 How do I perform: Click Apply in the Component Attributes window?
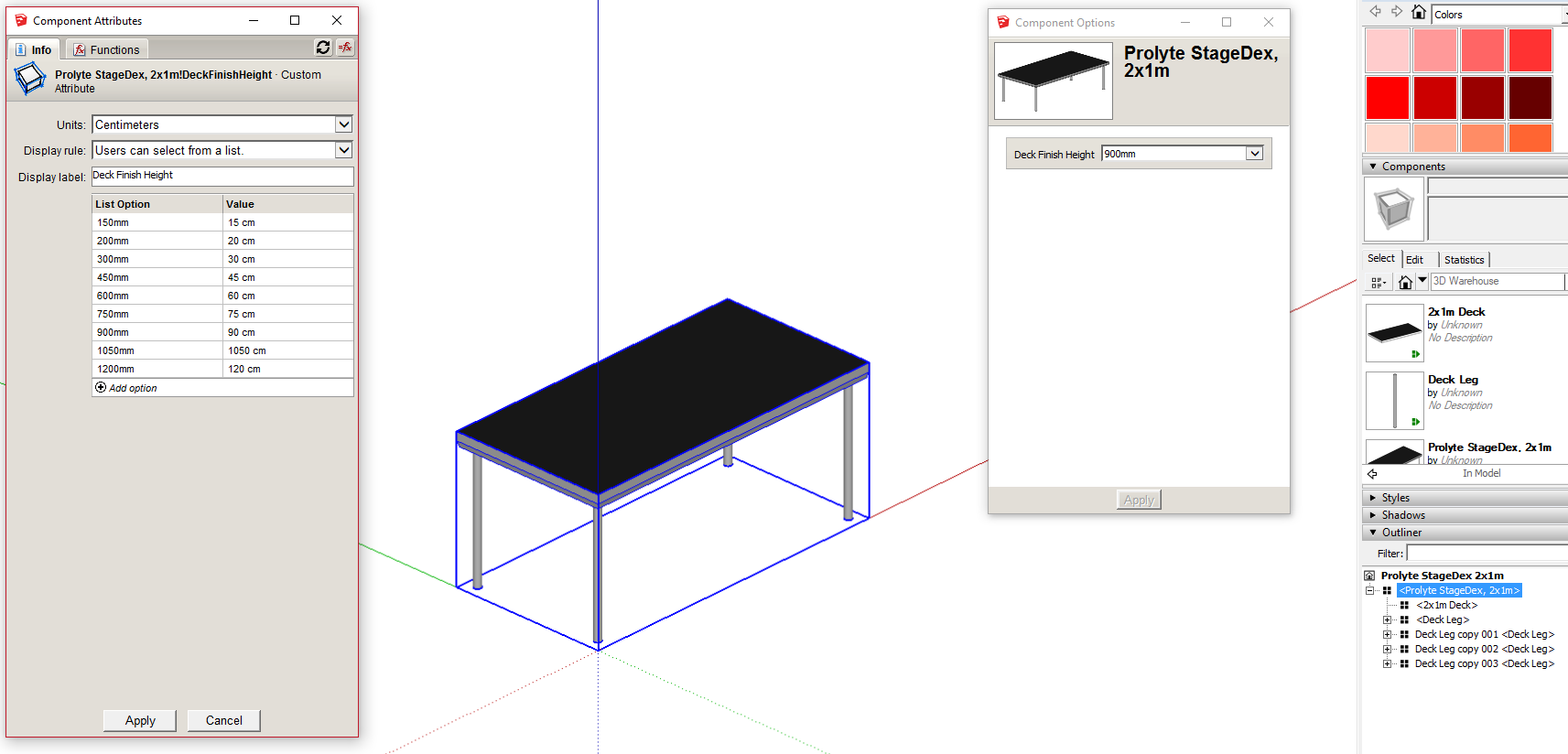click(140, 720)
